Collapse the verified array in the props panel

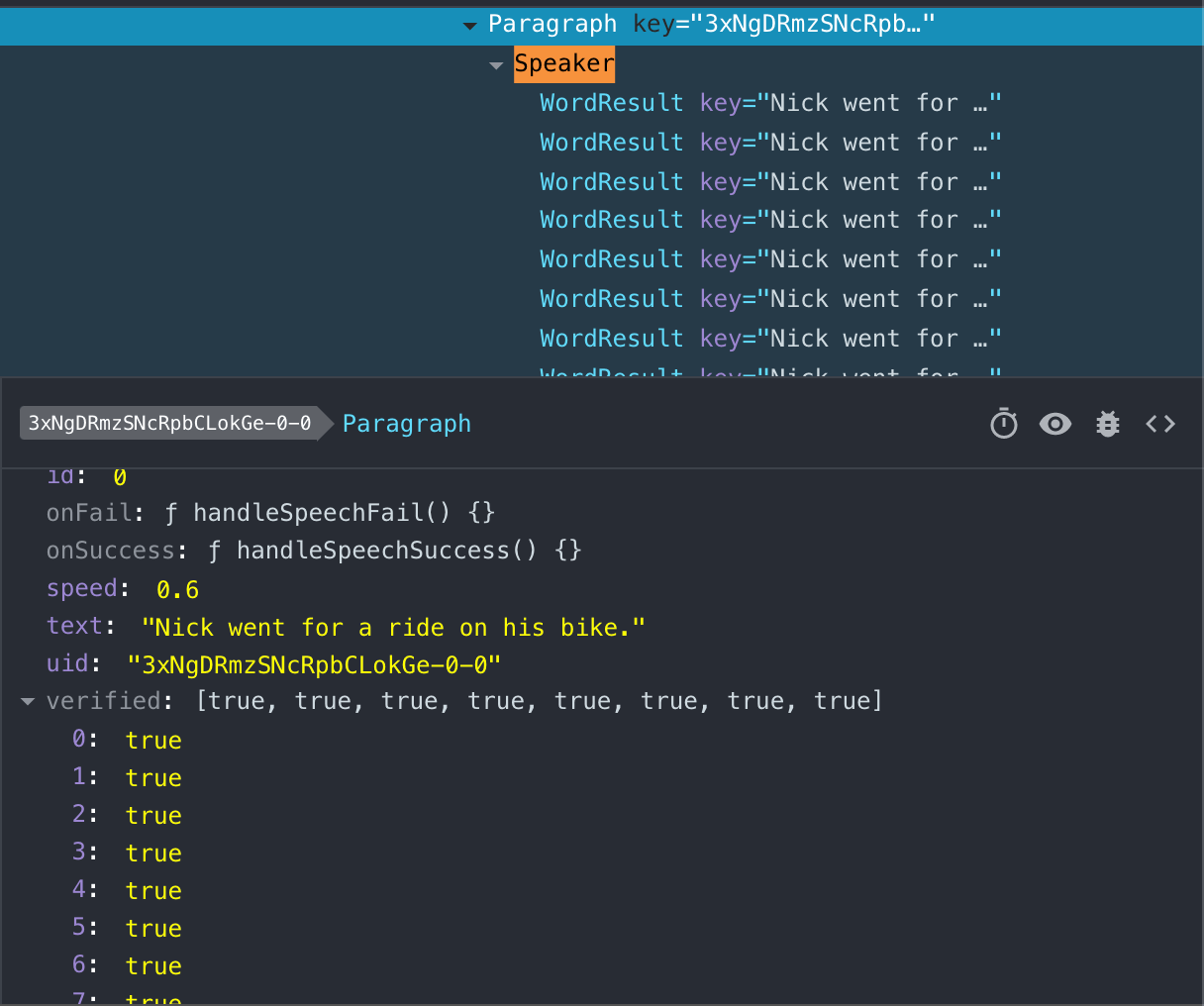(x=27, y=700)
